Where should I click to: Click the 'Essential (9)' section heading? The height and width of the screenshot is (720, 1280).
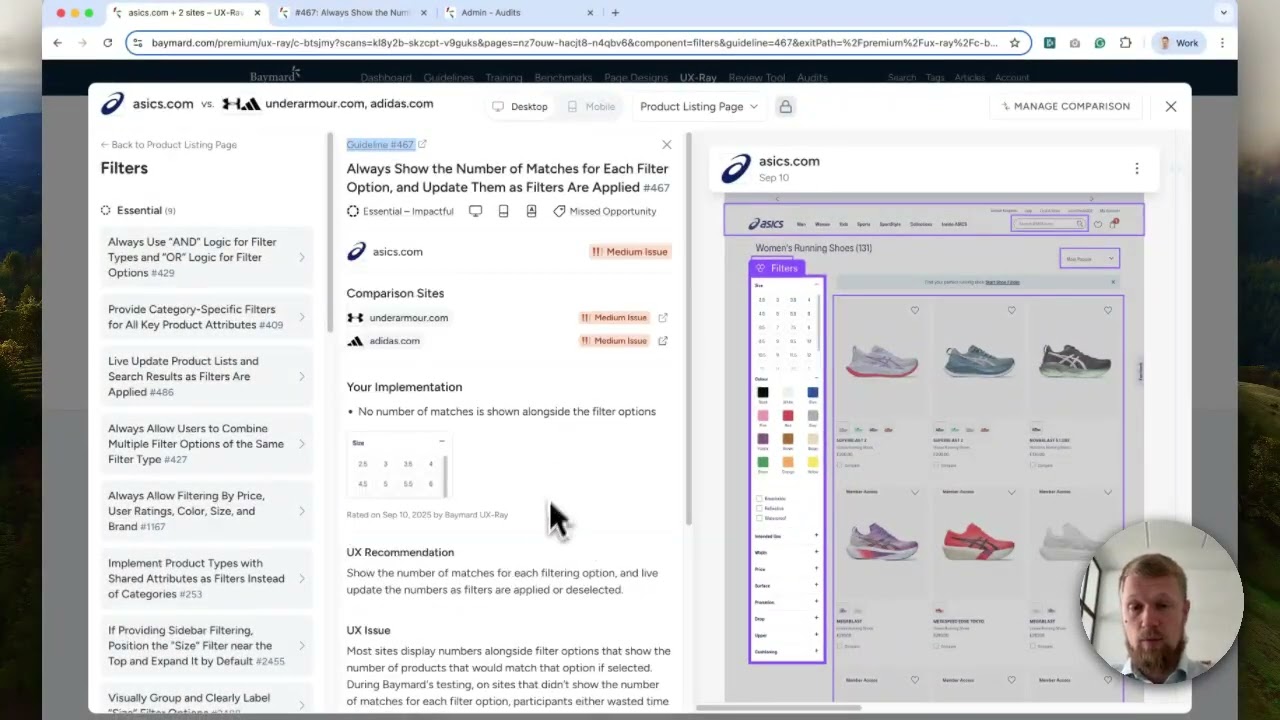coord(138,211)
